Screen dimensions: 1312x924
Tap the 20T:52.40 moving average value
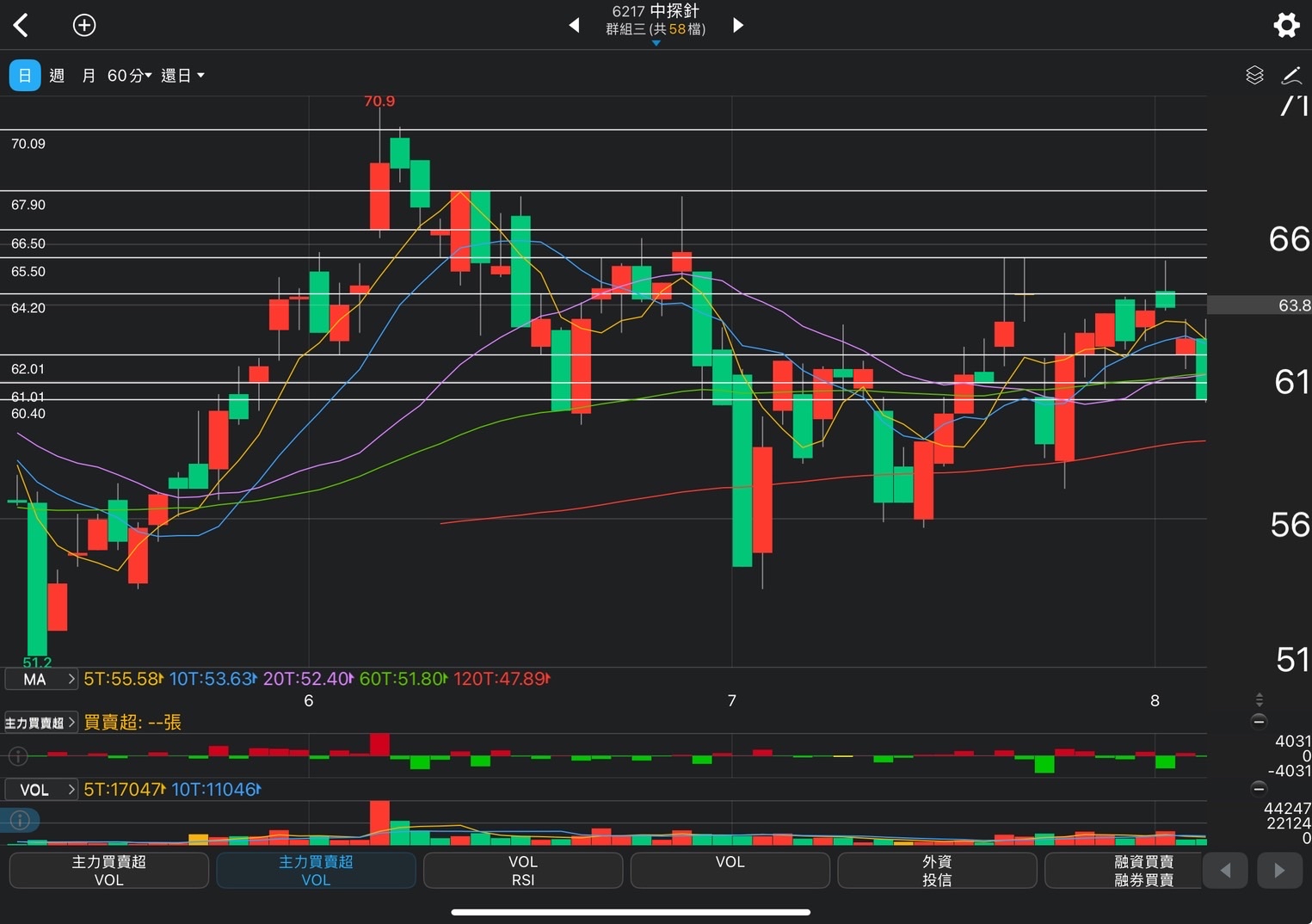click(x=308, y=679)
